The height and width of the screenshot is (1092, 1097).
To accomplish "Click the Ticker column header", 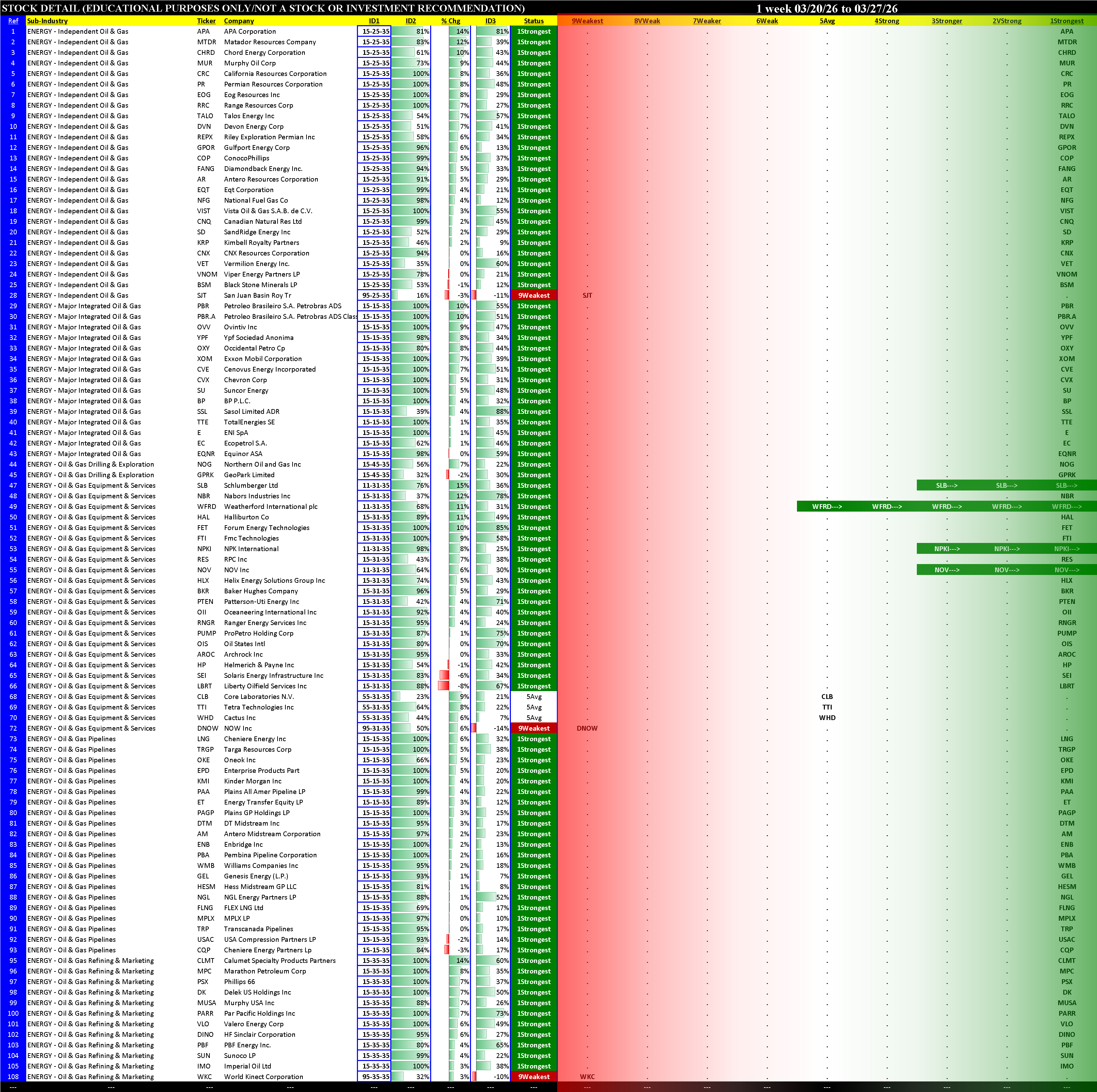I will coord(206,21).
